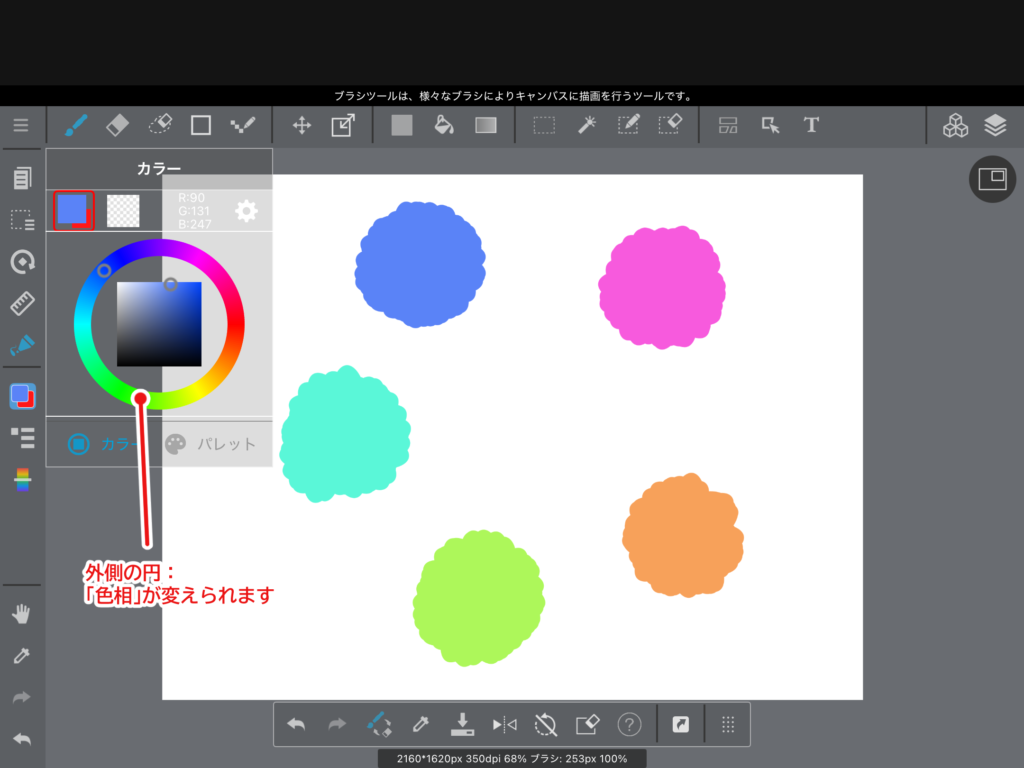Choose the Bucket fill tool
This screenshot has height=768, width=1024.
pyautogui.click(x=444, y=125)
